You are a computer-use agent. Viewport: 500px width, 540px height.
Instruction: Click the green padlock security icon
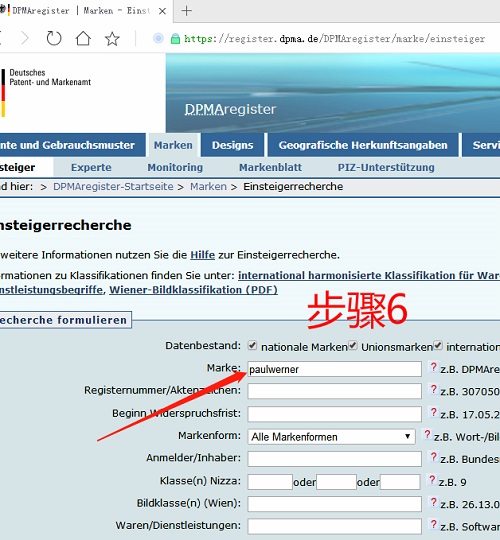175,39
